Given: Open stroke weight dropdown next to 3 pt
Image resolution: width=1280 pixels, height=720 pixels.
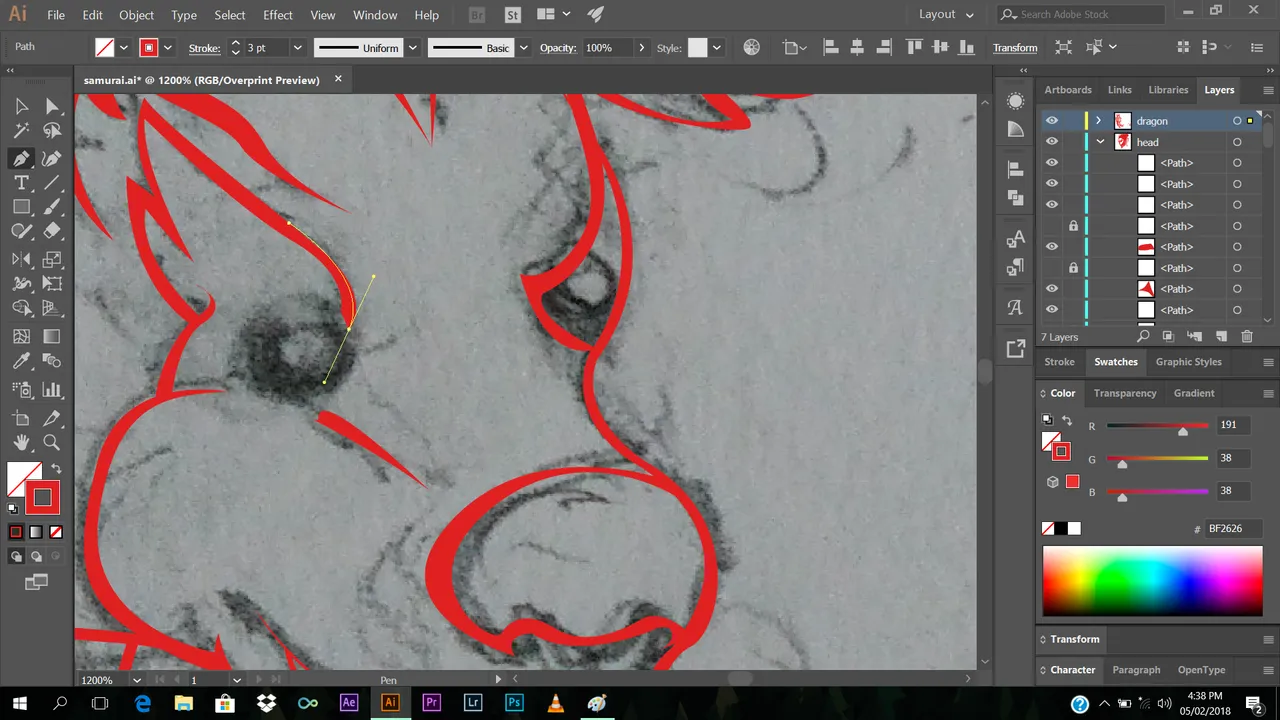Looking at the screenshot, I should (x=297, y=48).
